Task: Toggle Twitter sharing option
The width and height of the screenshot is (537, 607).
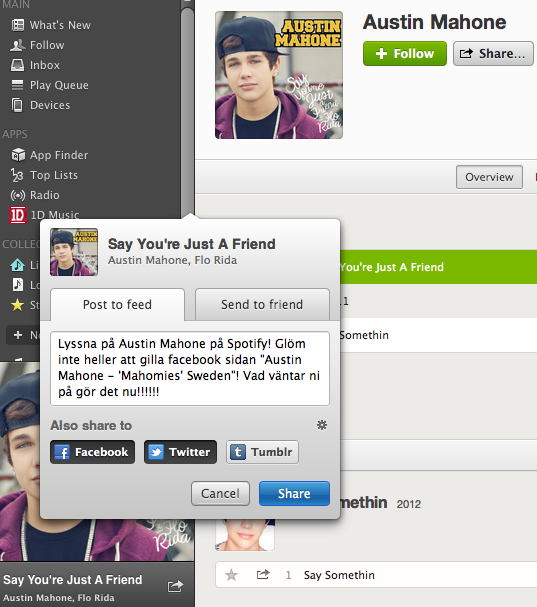Action: coord(180,452)
